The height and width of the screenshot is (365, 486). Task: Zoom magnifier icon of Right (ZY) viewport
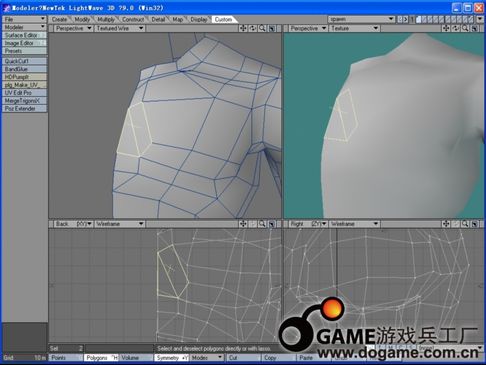point(465,224)
